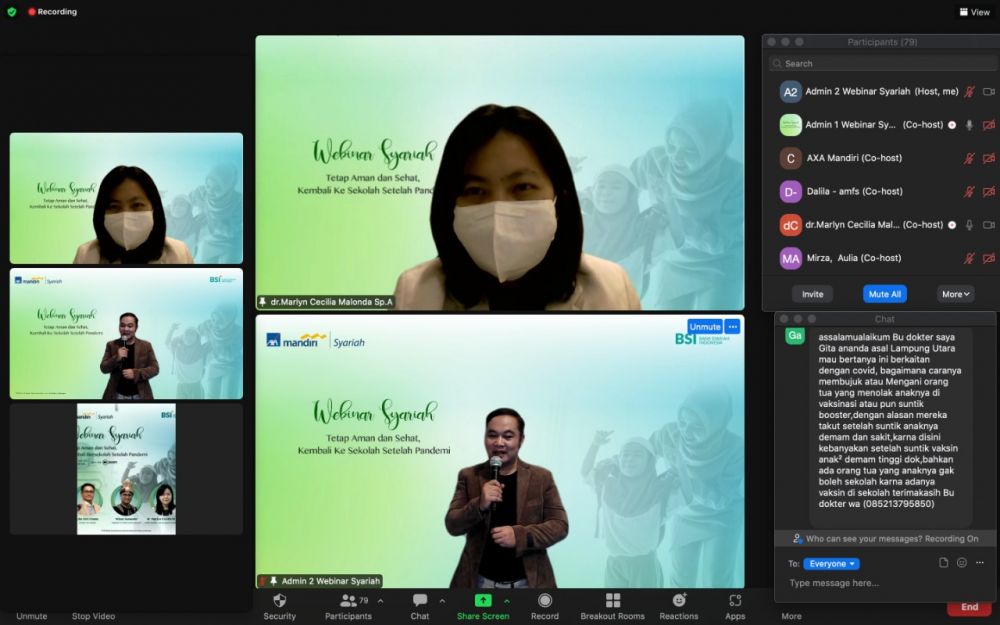Toggle the Chat panel from toolbar

click(420, 601)
